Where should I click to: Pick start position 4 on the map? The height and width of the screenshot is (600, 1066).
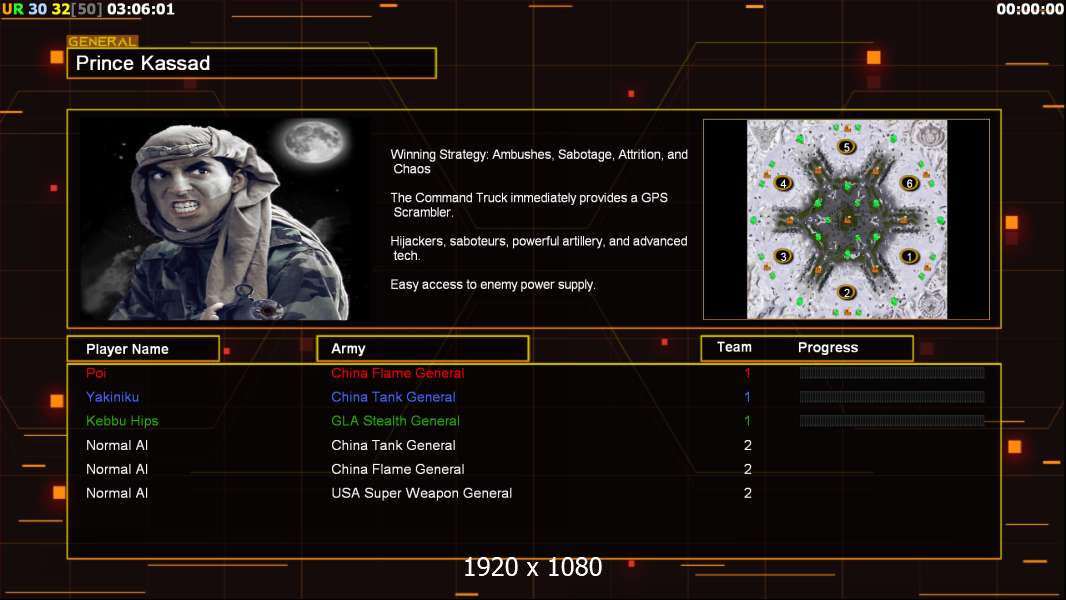pos(783,183)
